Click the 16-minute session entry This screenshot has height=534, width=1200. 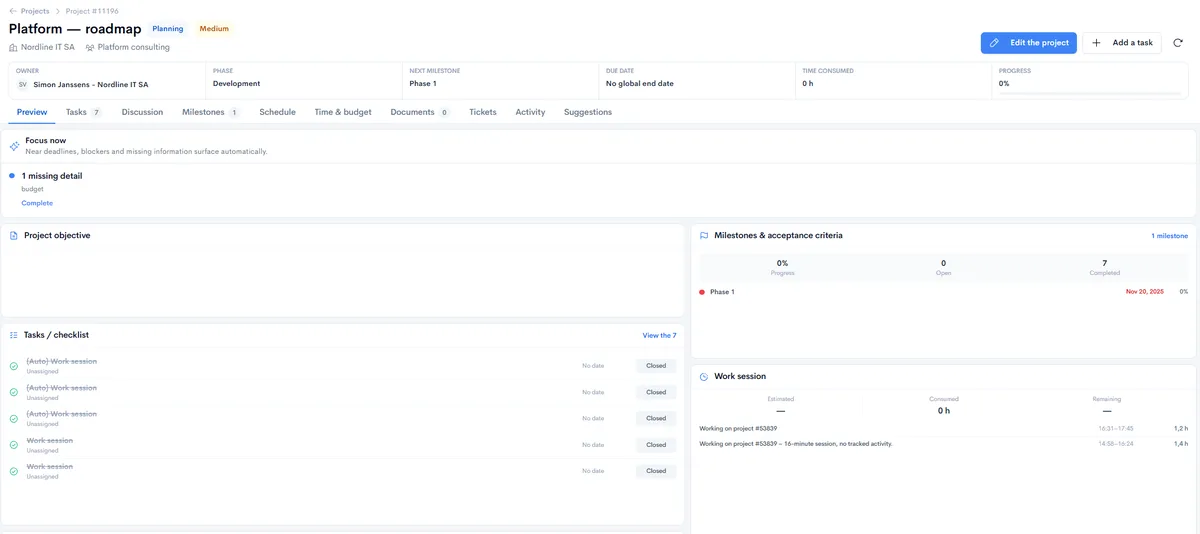(943, 444)
